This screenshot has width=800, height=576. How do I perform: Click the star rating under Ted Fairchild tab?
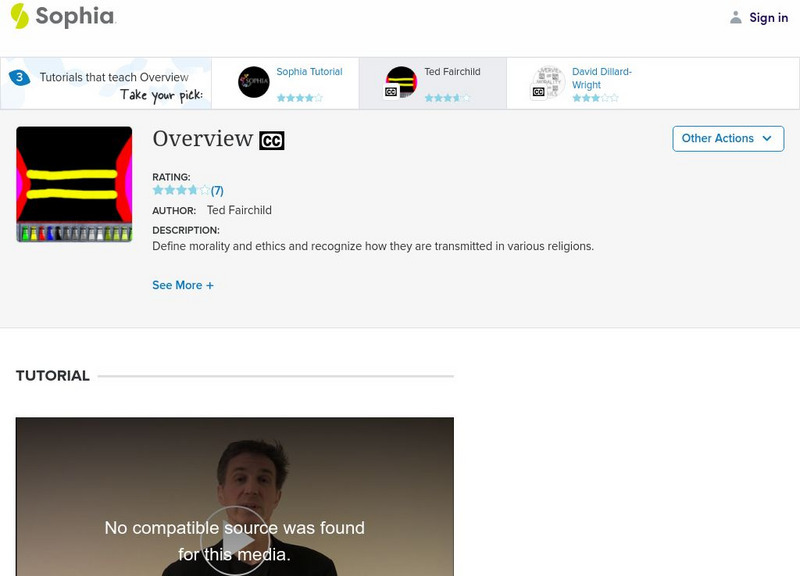coord(447,97)
